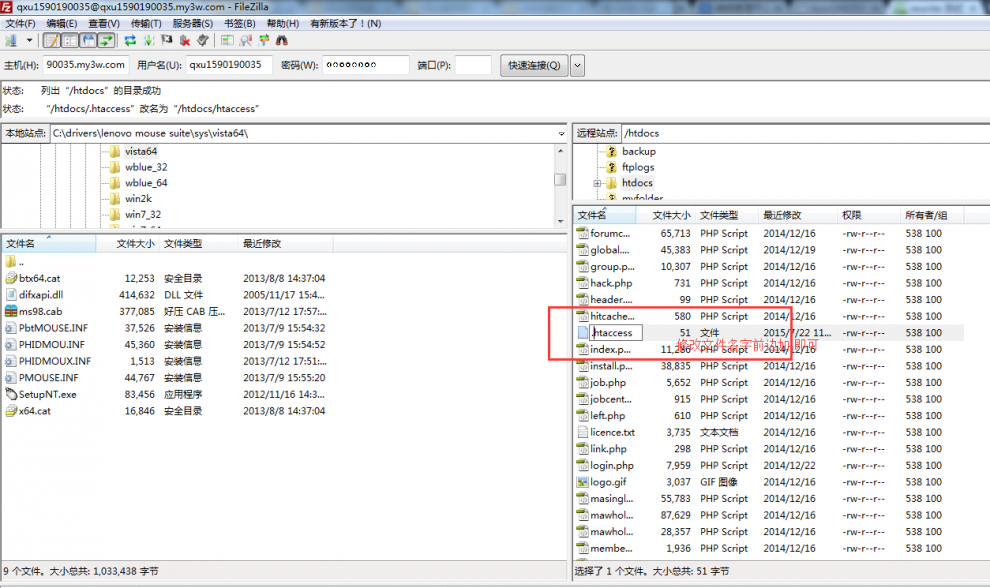The width and height of the screenshot is (990, 588).
Task: Toggle message log display button
Action: click(x=52, y=40)
